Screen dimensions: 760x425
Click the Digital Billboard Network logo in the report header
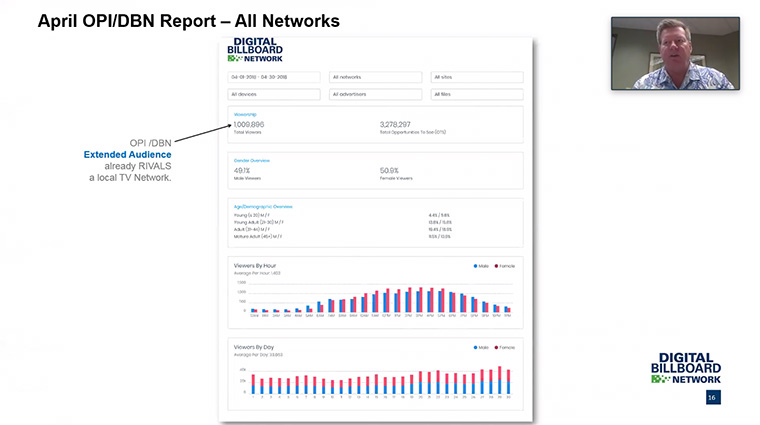tap(255, 49)
